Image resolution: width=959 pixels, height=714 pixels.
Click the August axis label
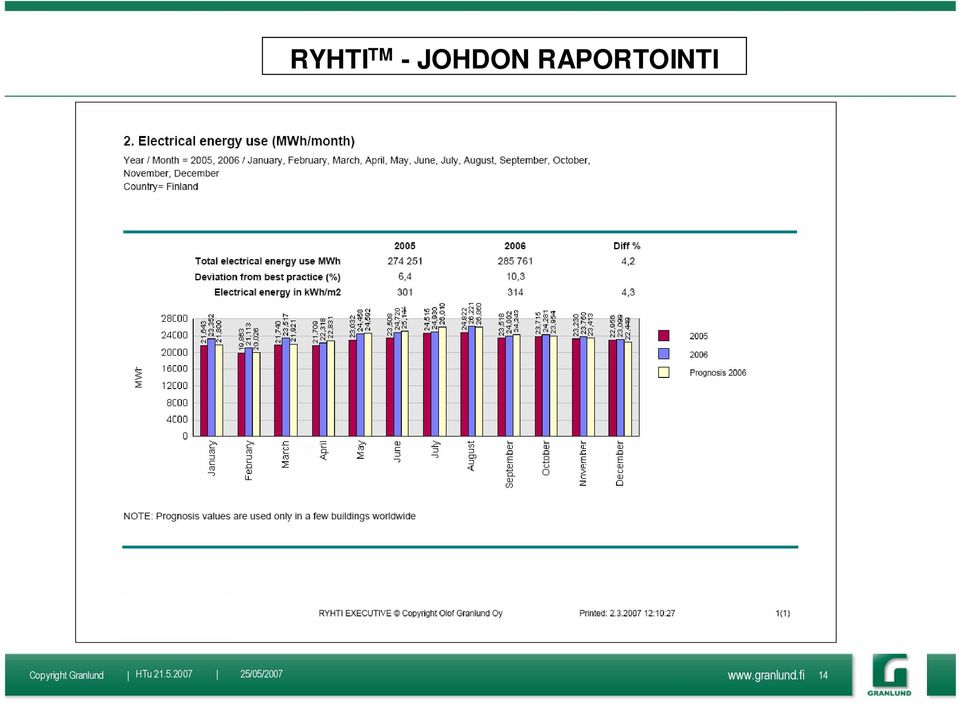pyautogui.click(x=471, y=456)
